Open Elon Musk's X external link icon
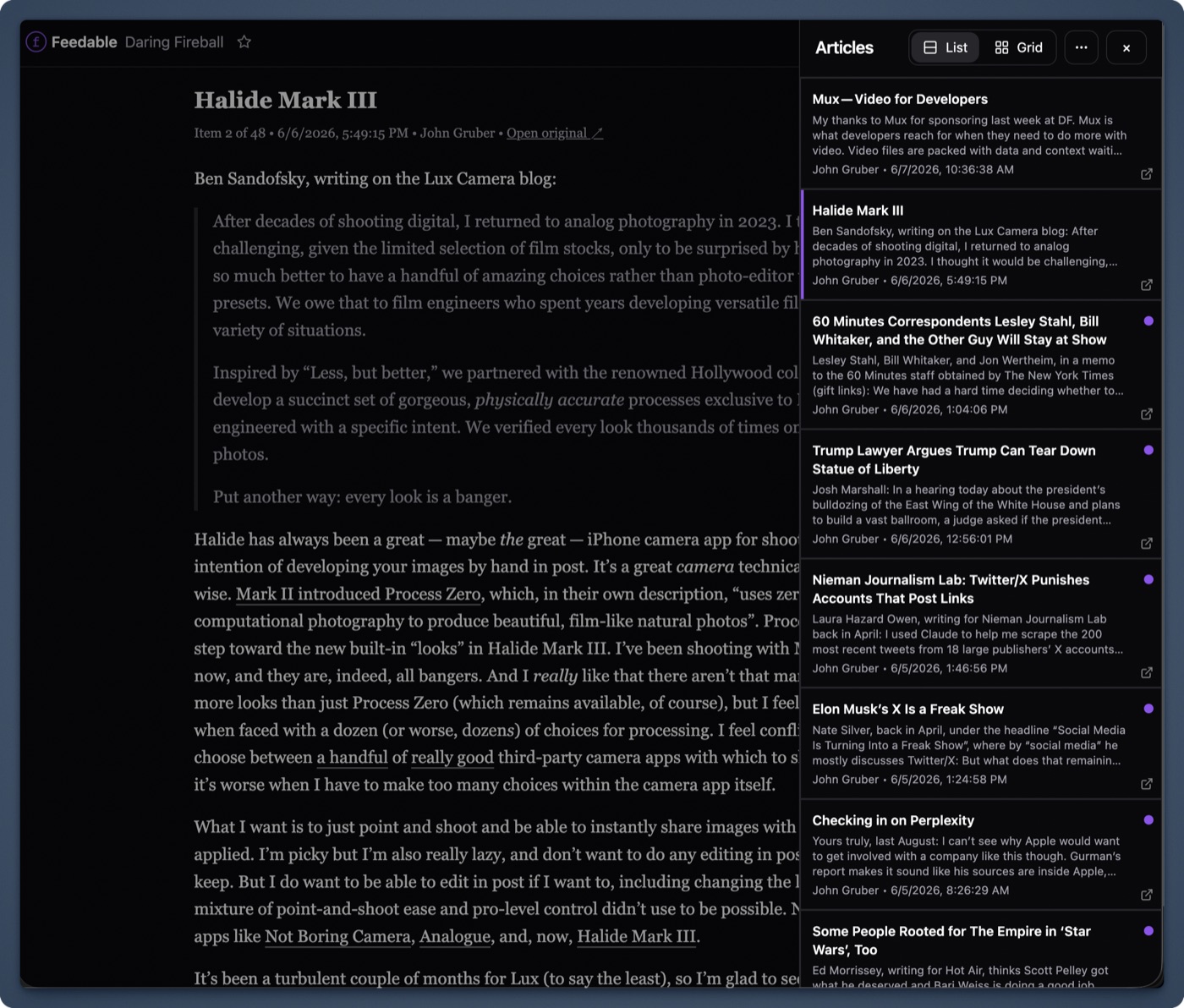This screenshot has width=1184, height=1008. [x=1147, y=784]
